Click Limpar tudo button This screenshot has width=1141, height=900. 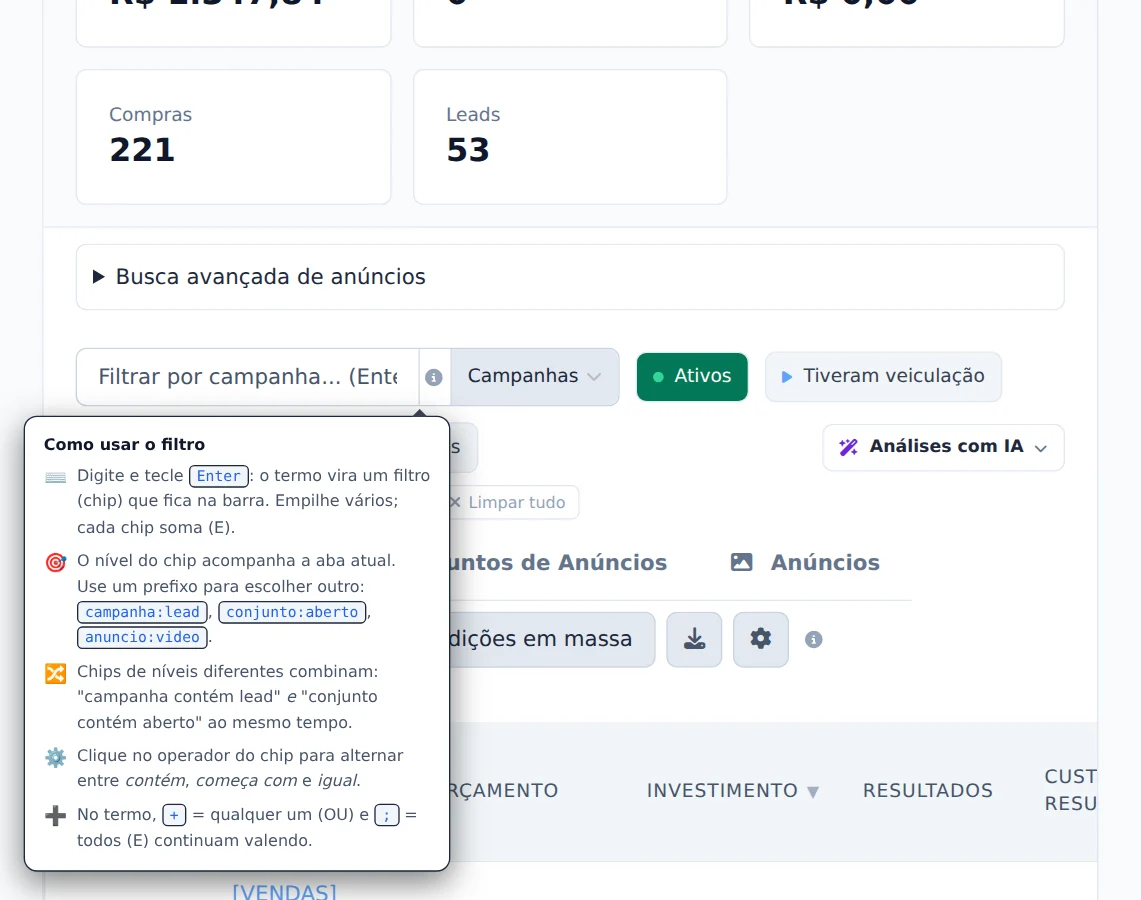click(x=513, y=502)
